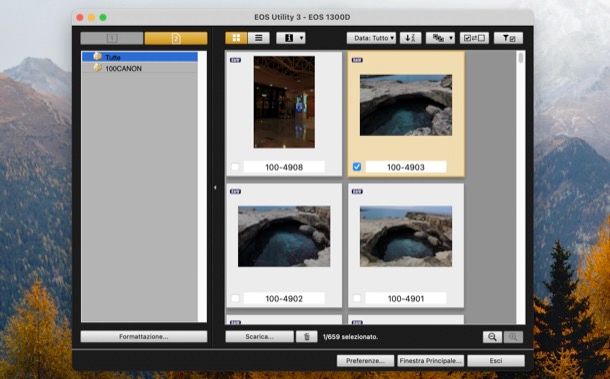
Task: Open the image type filter dropdown
Action: (x=440, y=38)
